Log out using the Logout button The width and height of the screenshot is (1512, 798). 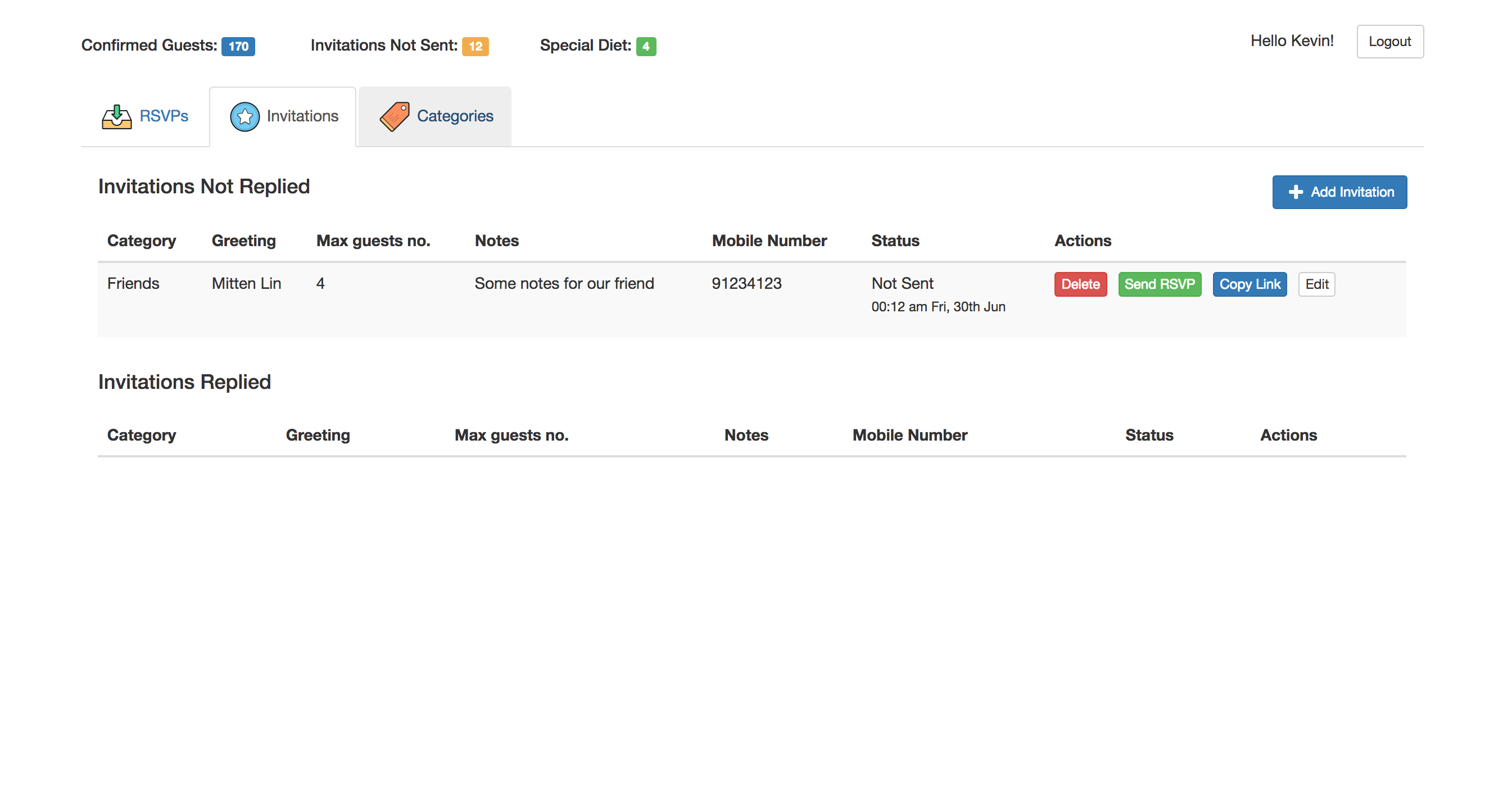(1389, 42)
